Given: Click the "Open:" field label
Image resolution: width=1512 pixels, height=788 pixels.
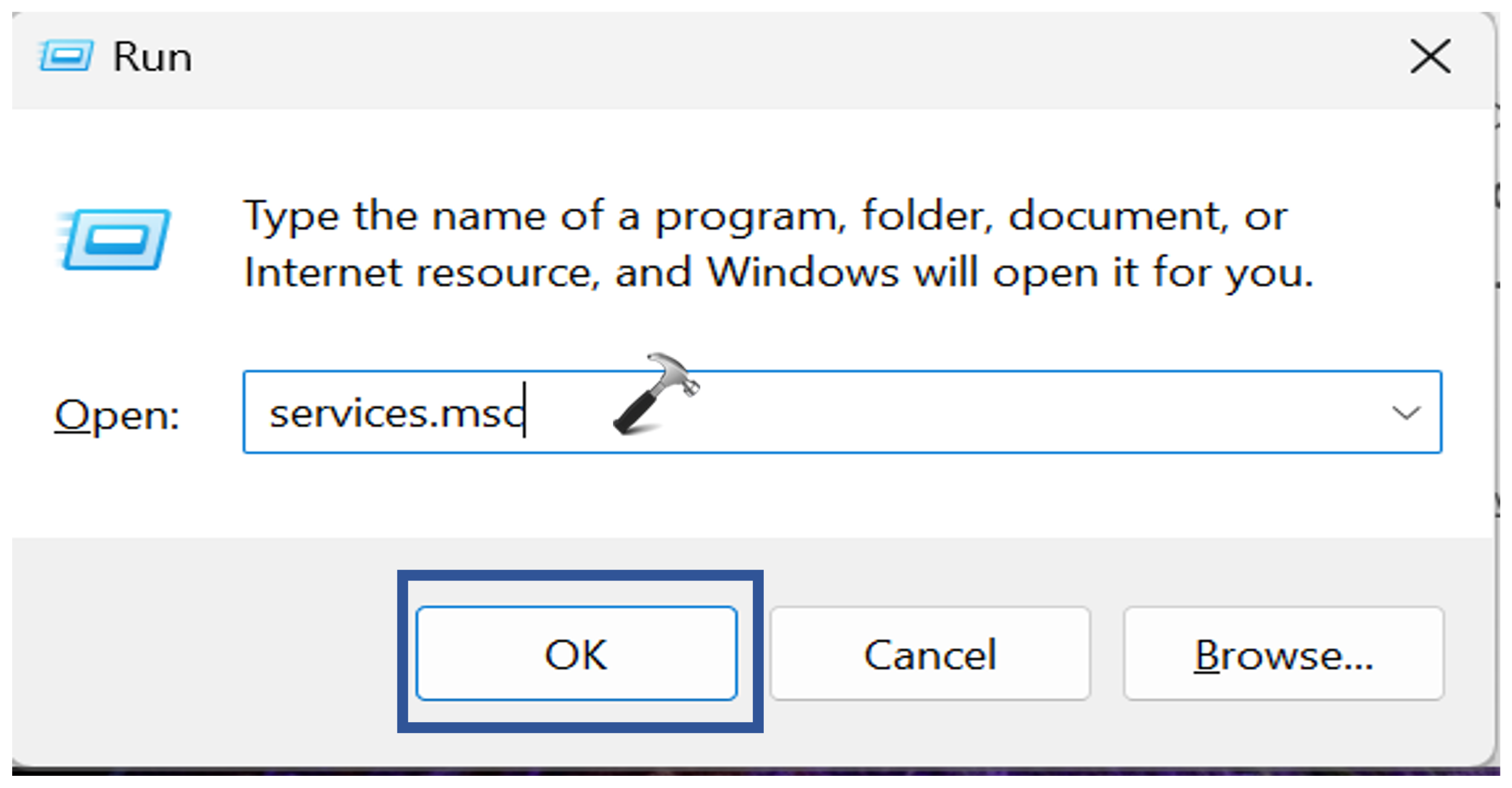Looking at the screenshot, I should pos(117,416).
